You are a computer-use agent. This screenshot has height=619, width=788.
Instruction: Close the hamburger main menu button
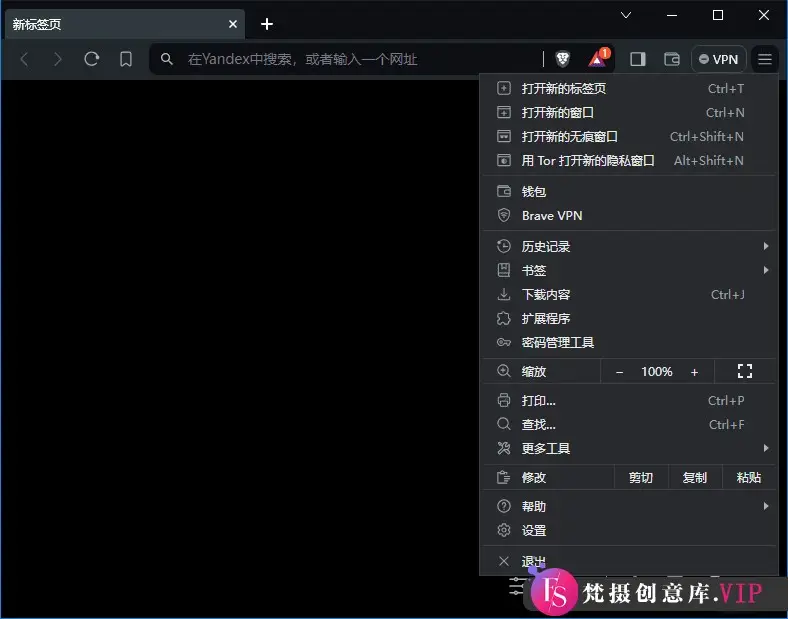coord(765,59)
